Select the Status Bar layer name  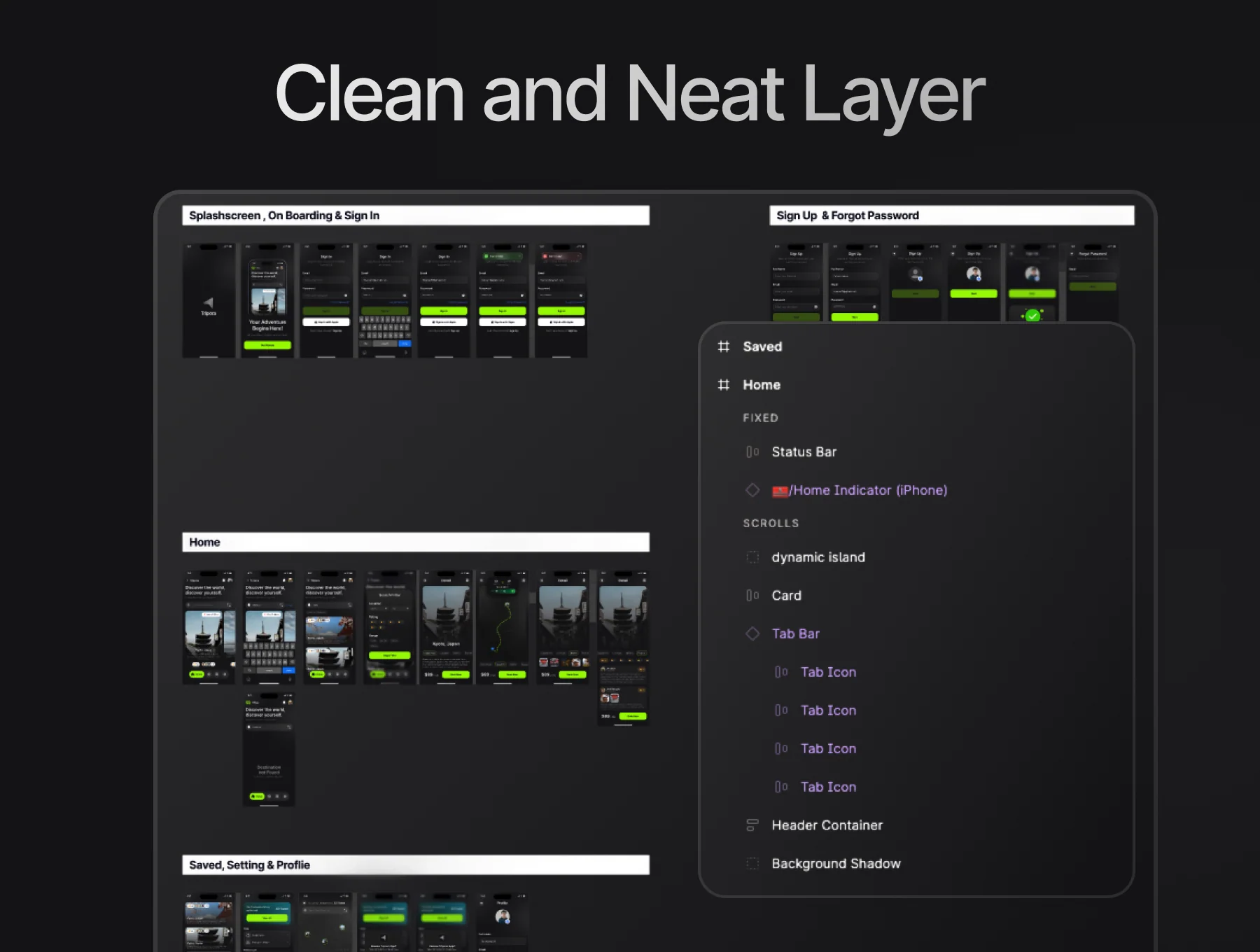804,452
